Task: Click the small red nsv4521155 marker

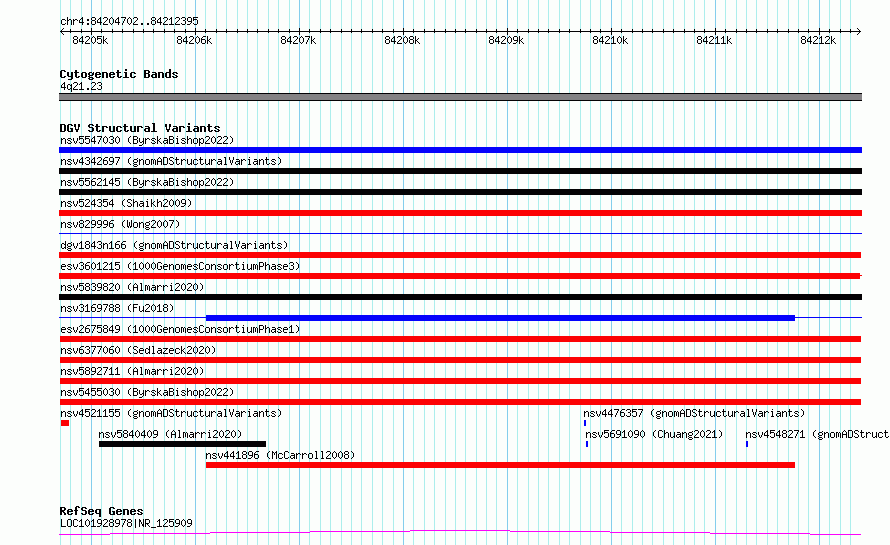Action: [x=65, y=423]
